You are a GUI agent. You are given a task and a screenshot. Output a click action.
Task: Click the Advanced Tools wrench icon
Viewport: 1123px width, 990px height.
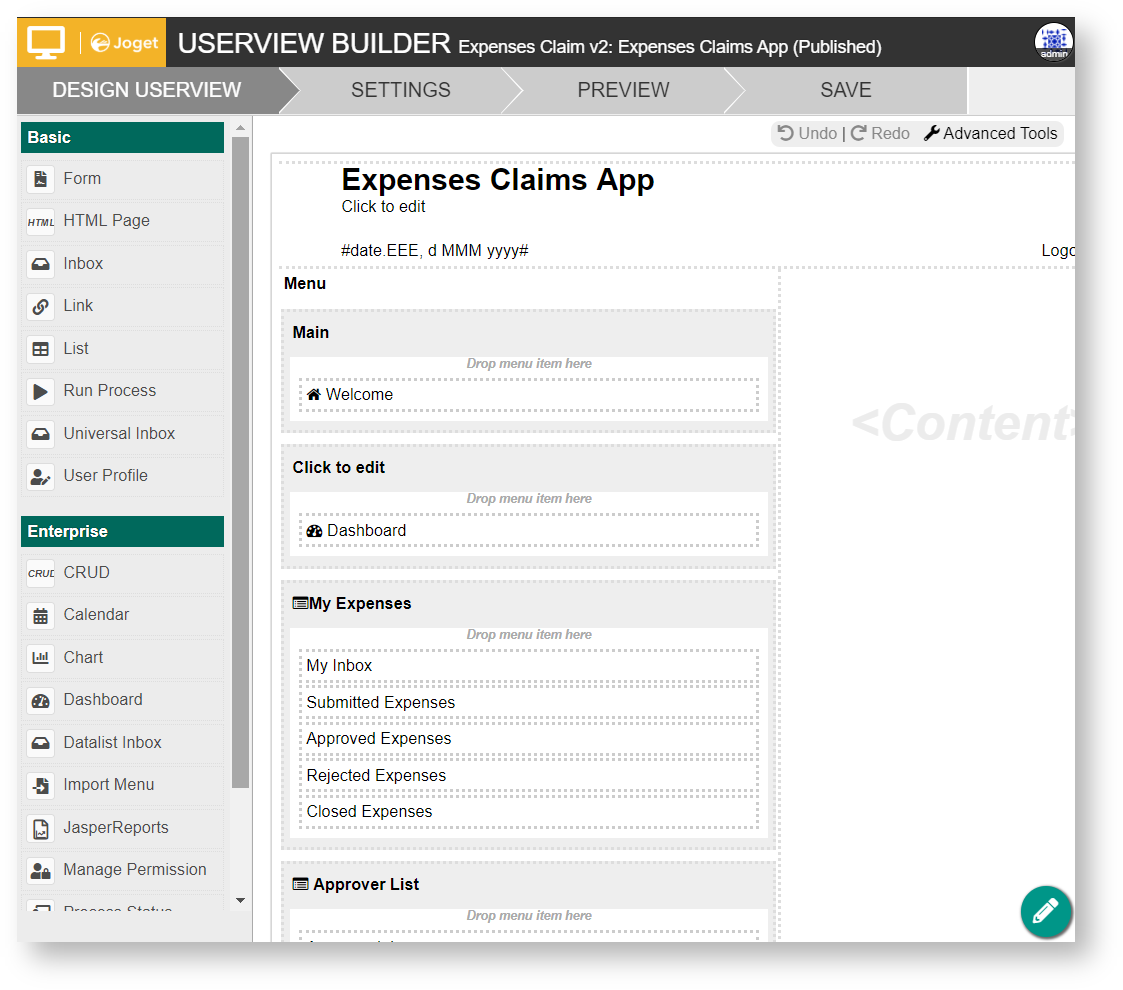point(931,133)
